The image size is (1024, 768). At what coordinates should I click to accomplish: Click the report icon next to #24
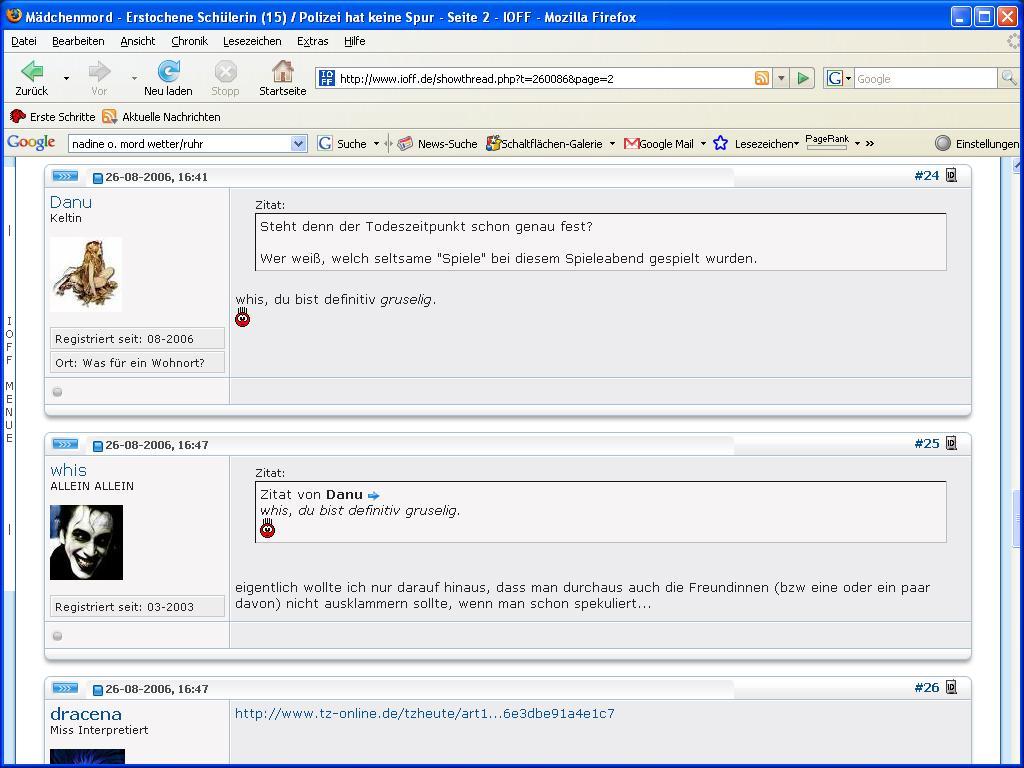click(x=952, y=175)
